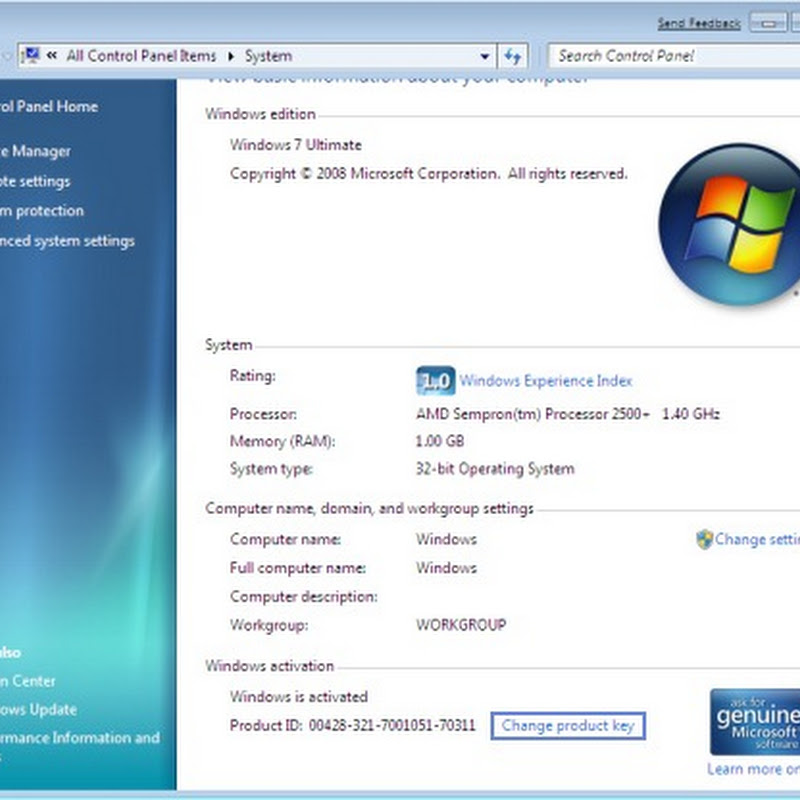The height and width of the screenshot is (800, 800).
Task: Click Windows is activated text
Action: click(298, 696)
